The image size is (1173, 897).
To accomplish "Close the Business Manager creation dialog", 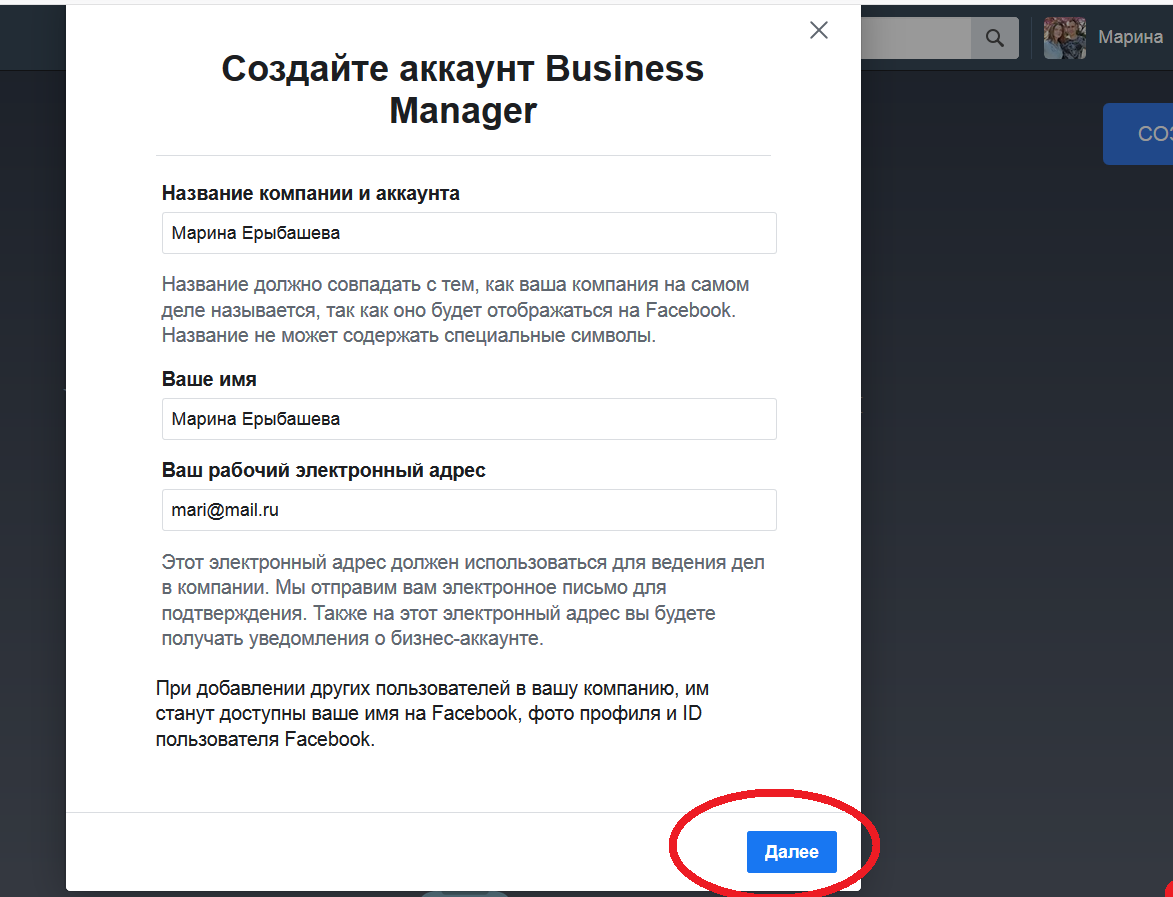I will pos(819,30).
